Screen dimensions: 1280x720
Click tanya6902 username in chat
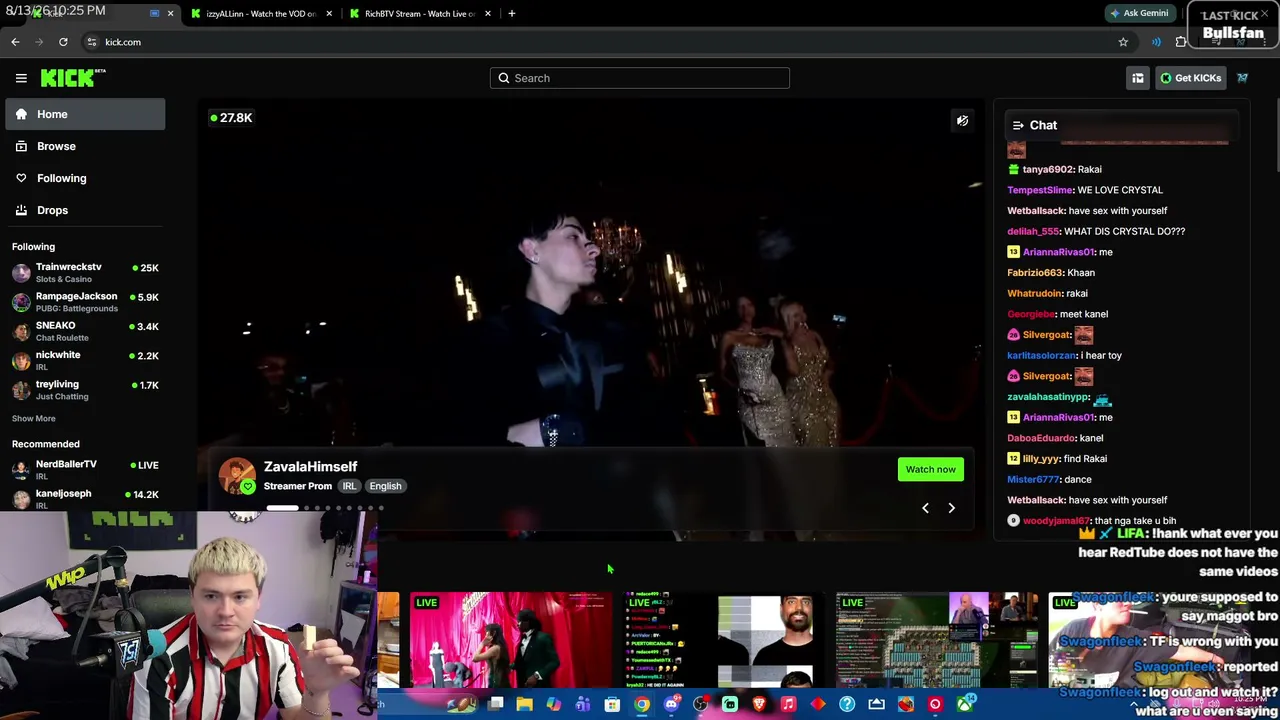point(1047,169)
